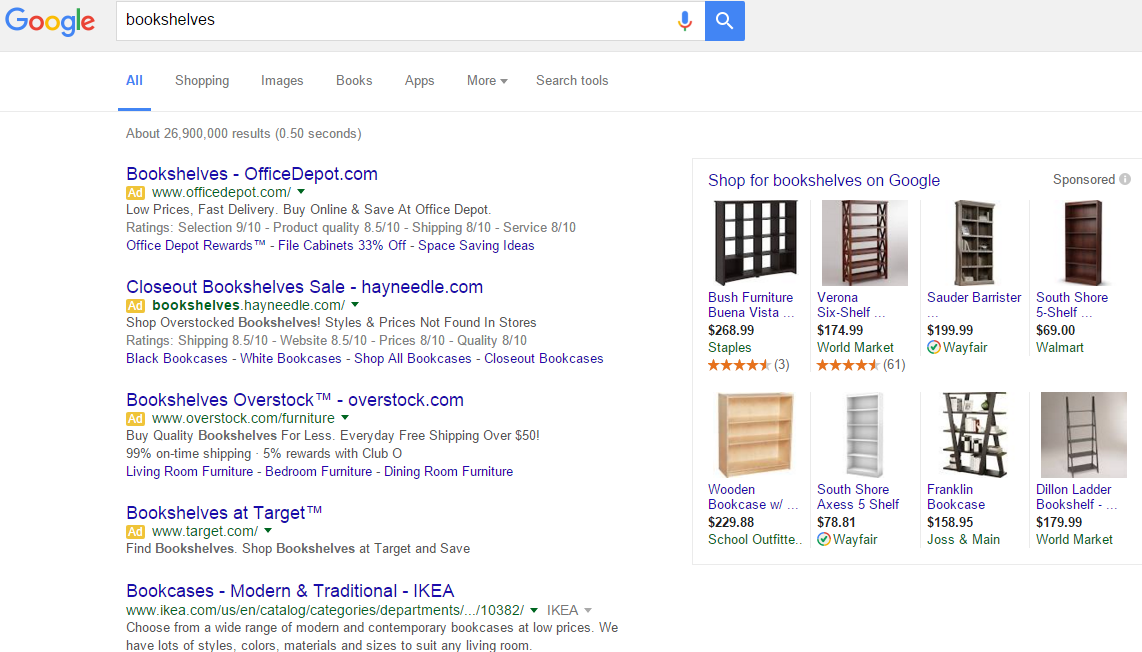Expand the ikea.com URL dropdown arrow
The width and height of the screenshot is (1142, 652).
point(534,610)
